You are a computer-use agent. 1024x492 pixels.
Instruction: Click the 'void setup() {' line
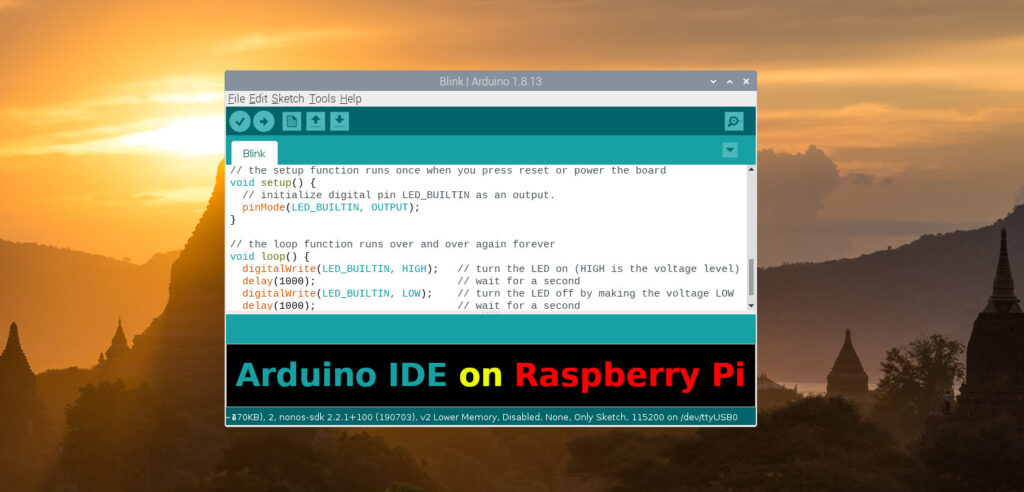[x=273, y=183]
